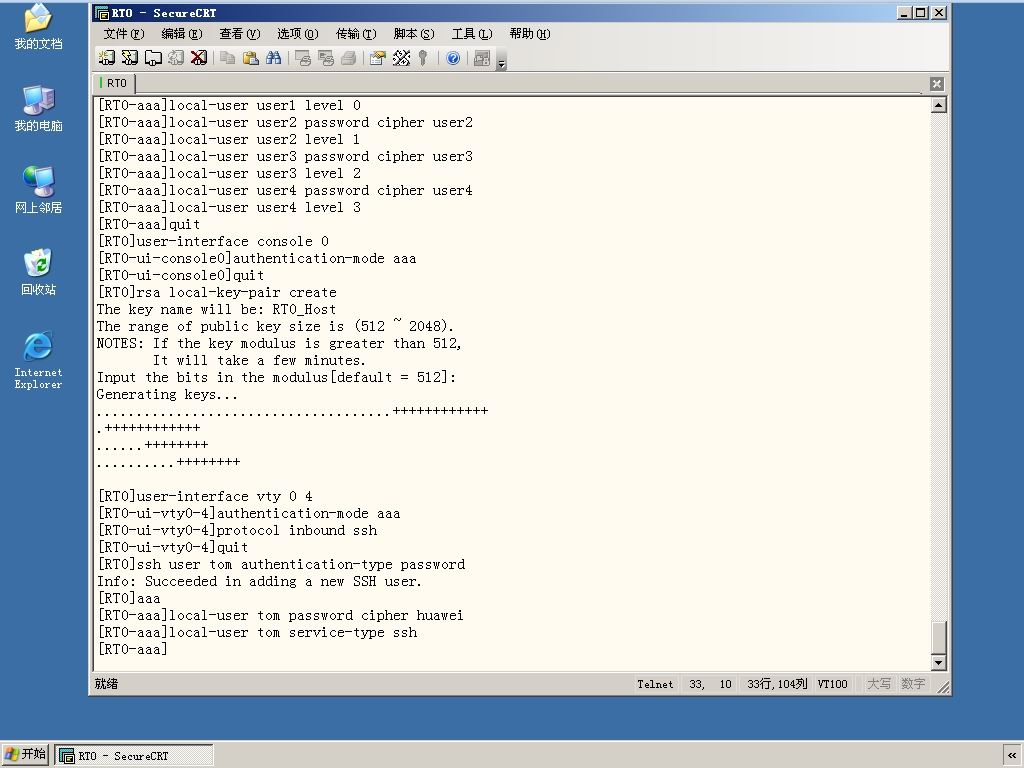Click the Disconnect red X icon

[199, 58]
